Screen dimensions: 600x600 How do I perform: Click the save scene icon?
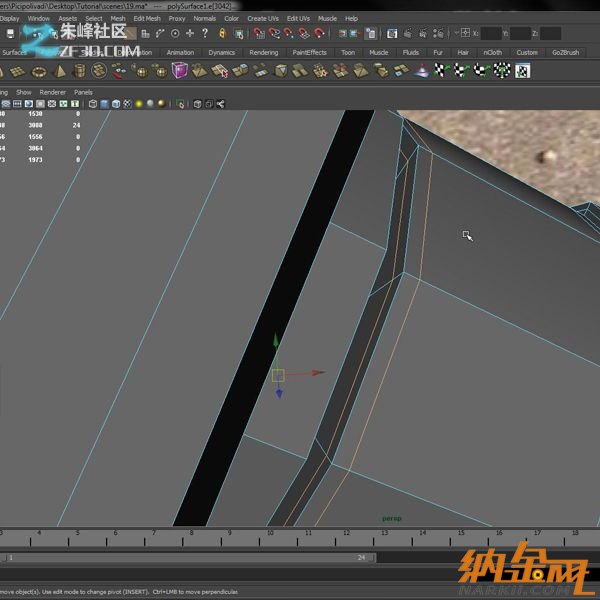10,34
